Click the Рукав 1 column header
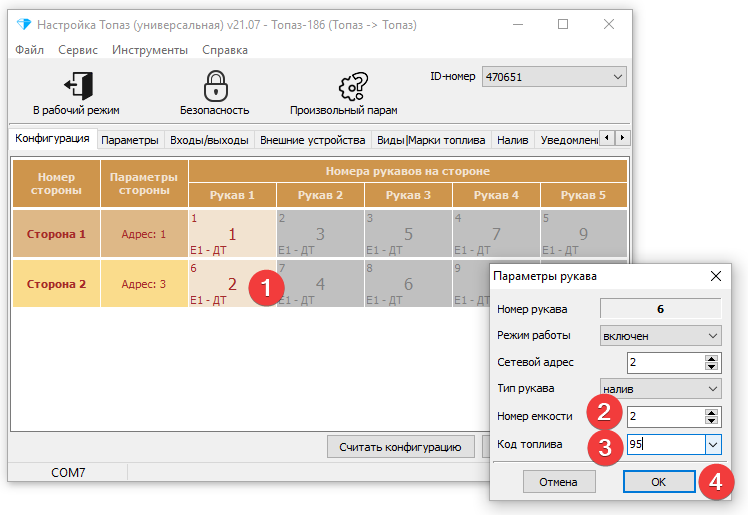This screenshot has height=515, width=748. click(232, 196)
